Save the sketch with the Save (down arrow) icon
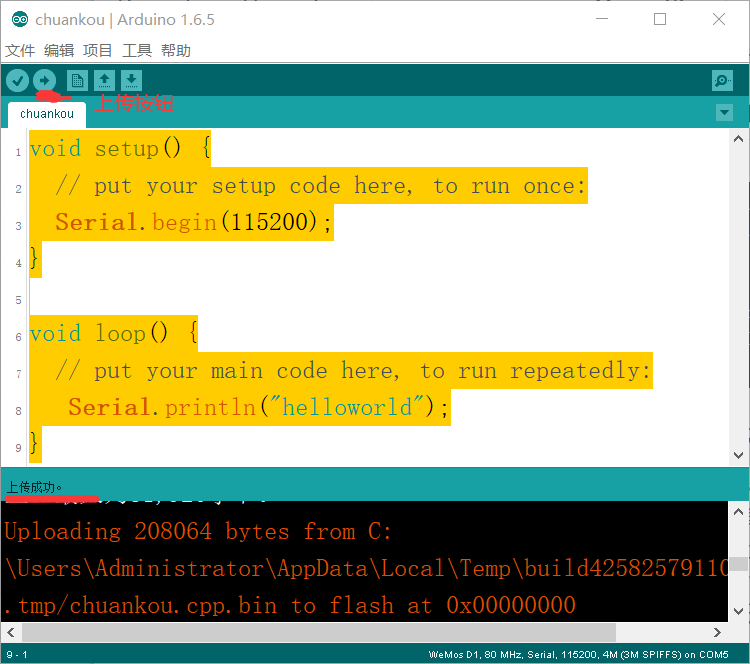750x664 pixels. tap(132, 80)
